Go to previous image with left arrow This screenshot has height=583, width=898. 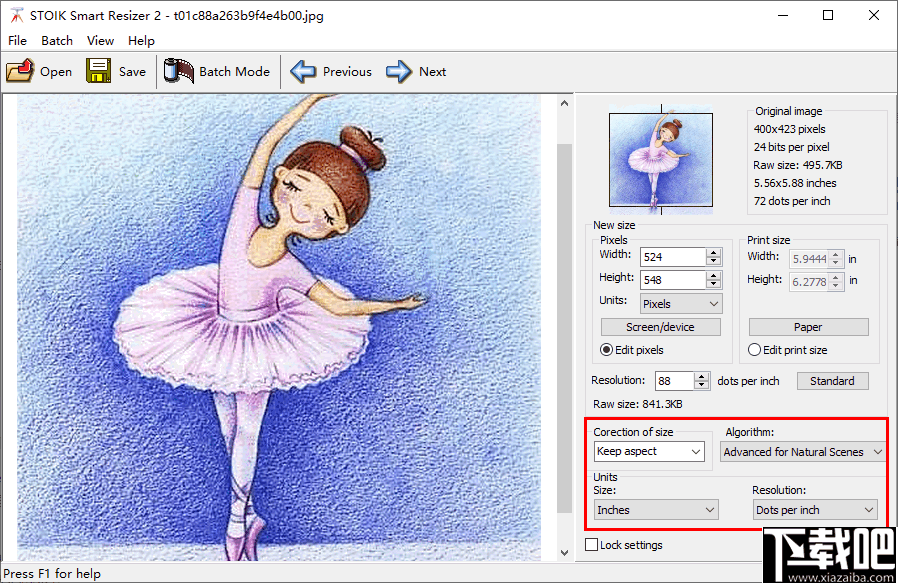click(304, 71)
